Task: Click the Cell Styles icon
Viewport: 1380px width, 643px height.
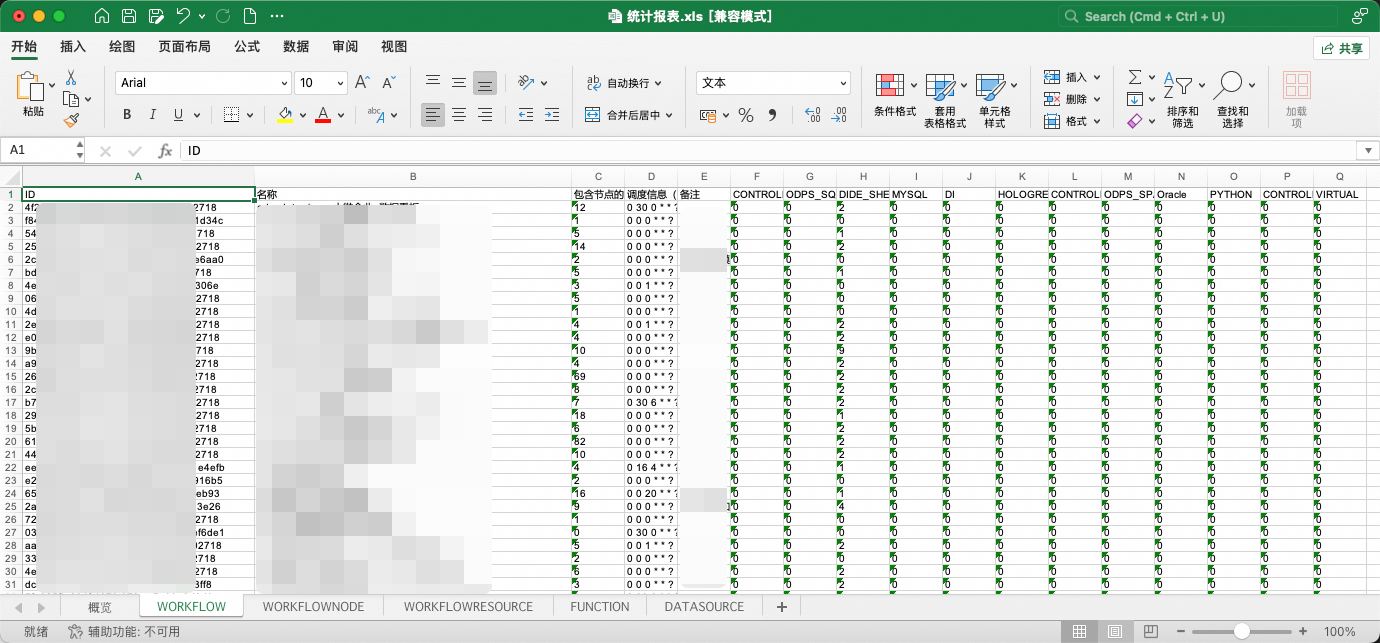Action: coord(990,86)
